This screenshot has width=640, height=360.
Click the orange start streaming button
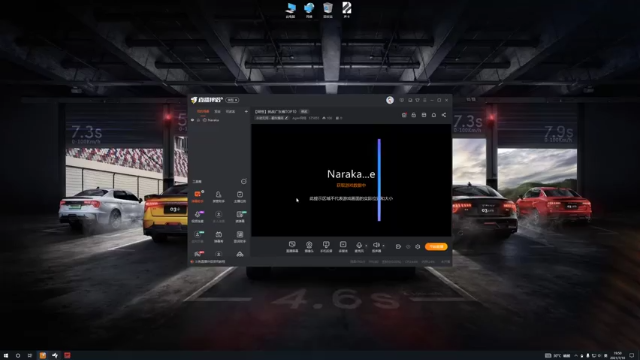(x=436, y=247)
